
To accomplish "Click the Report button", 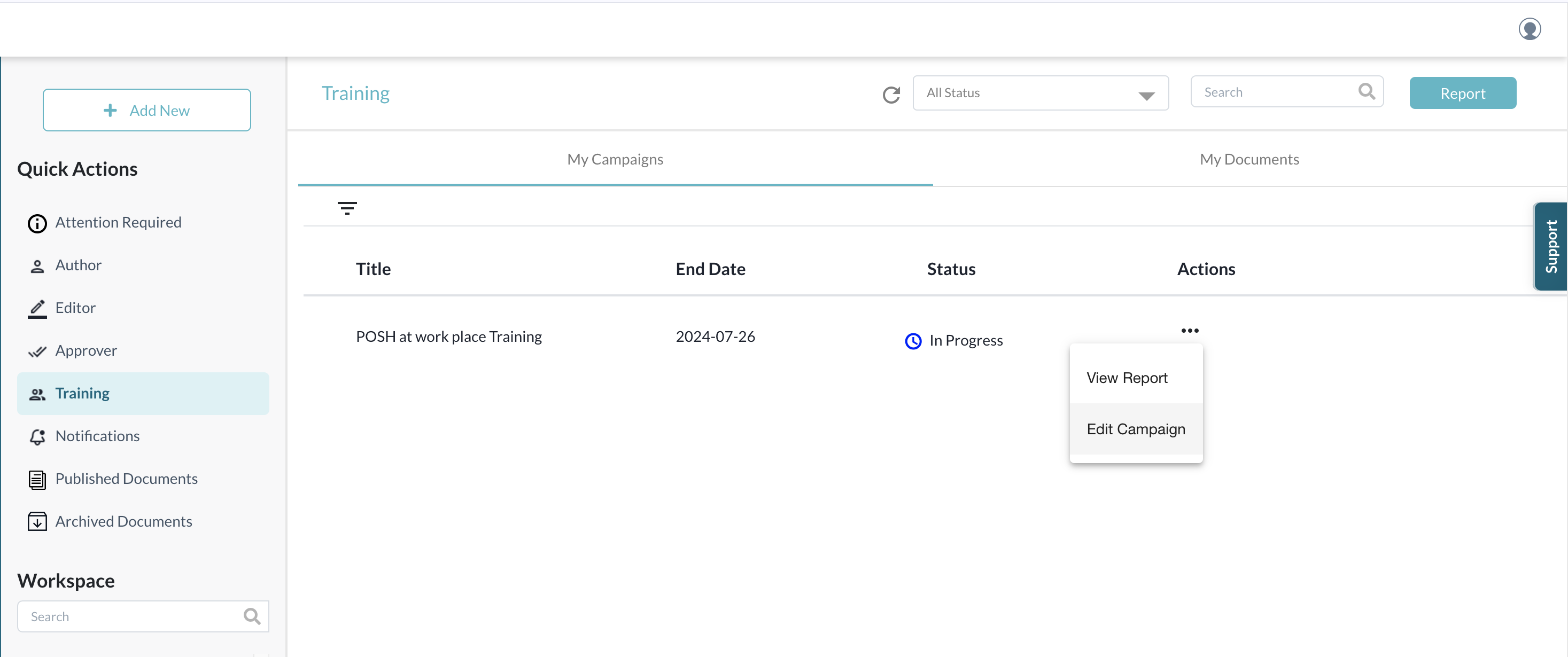I will pyautogui.click(x=1462, y=93).
